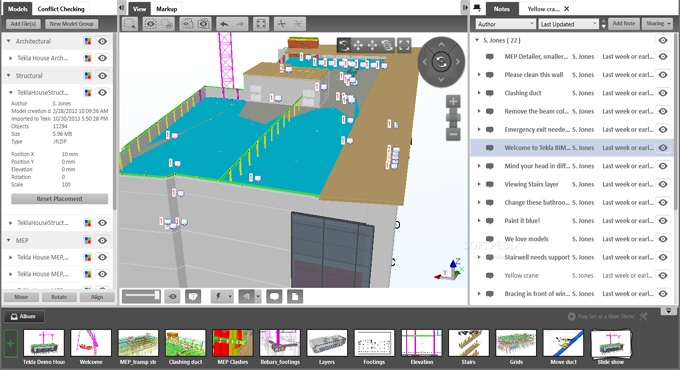Click the zoom in plus button
Image resolution: width=680 pixels, height=370 pixels.
pyautogui.click(x=453, y=102)
